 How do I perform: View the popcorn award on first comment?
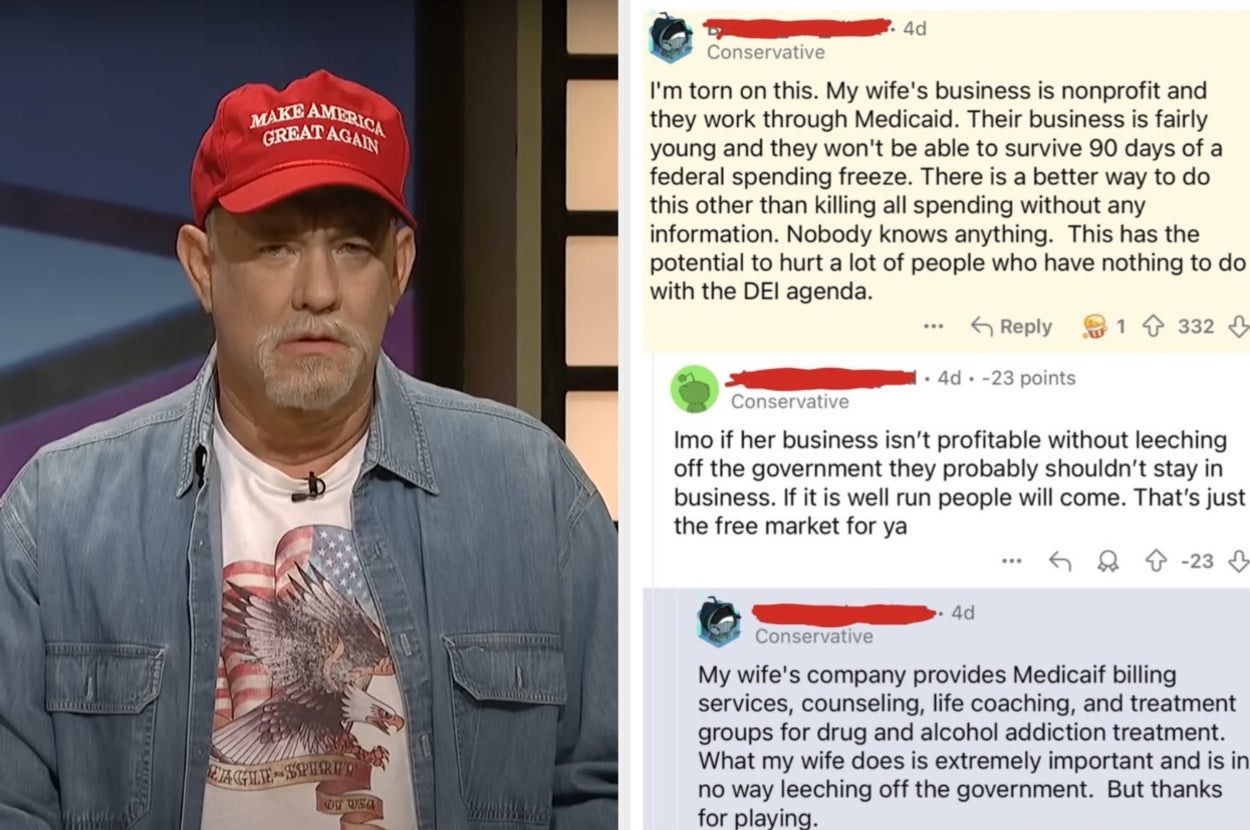click(x=1097, y=326)
